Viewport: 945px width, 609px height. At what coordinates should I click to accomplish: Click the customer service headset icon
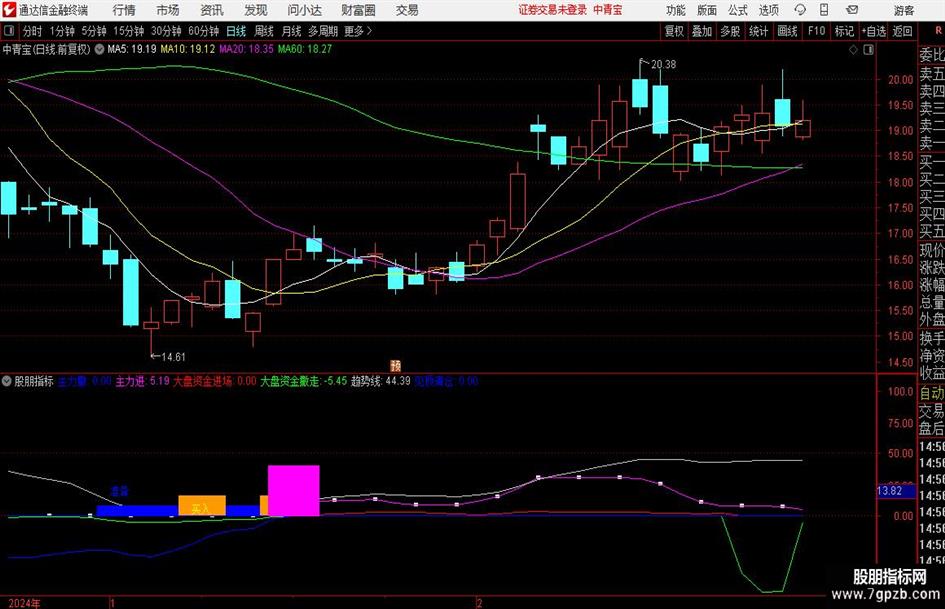point(800,10)
